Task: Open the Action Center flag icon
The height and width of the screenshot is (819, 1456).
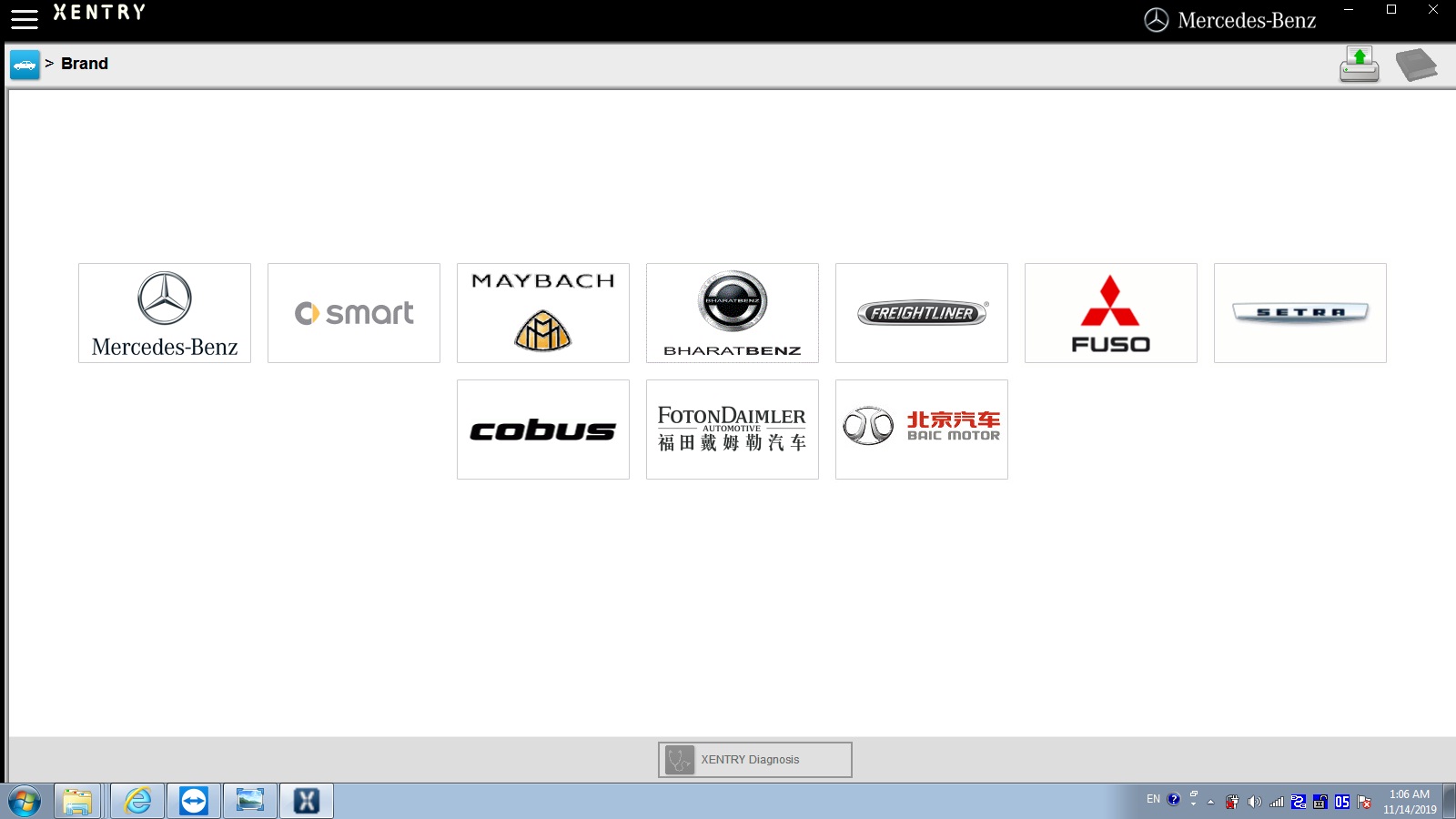Action: click(x=1364, y=802)
